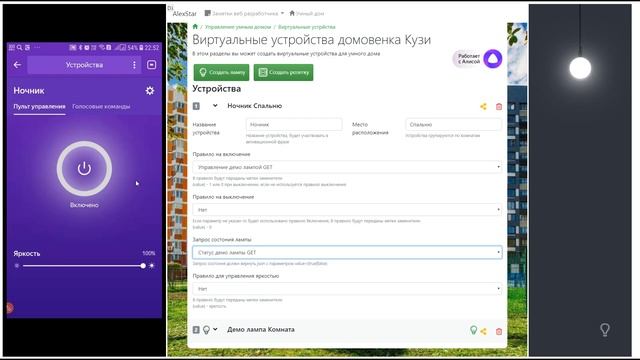This screenshot has width=640, height=360.
Task: Tap the search icon in phone status bar
Action: pyautogui.click(x=19, y=48)
